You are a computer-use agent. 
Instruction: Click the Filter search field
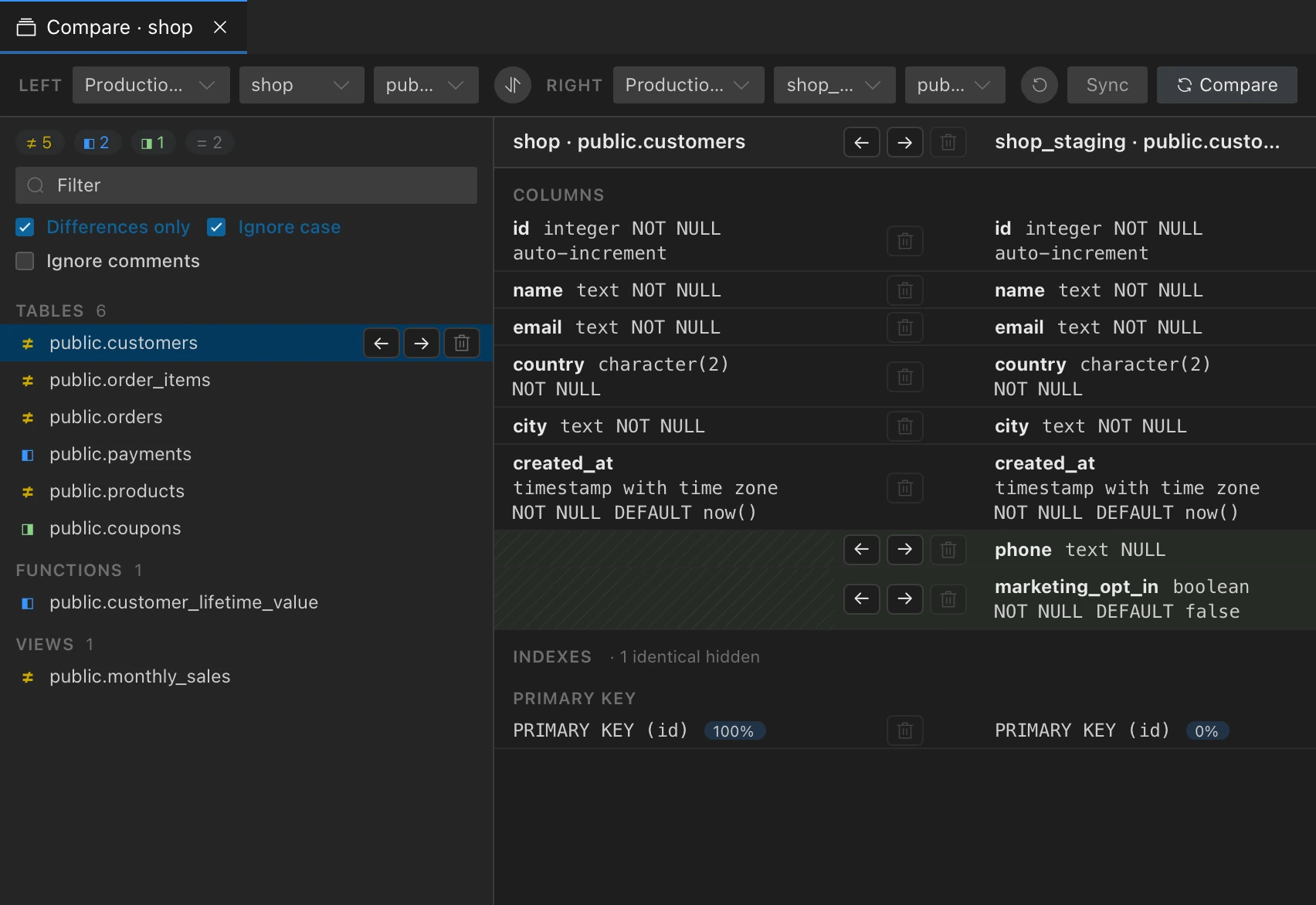(246, 185)
